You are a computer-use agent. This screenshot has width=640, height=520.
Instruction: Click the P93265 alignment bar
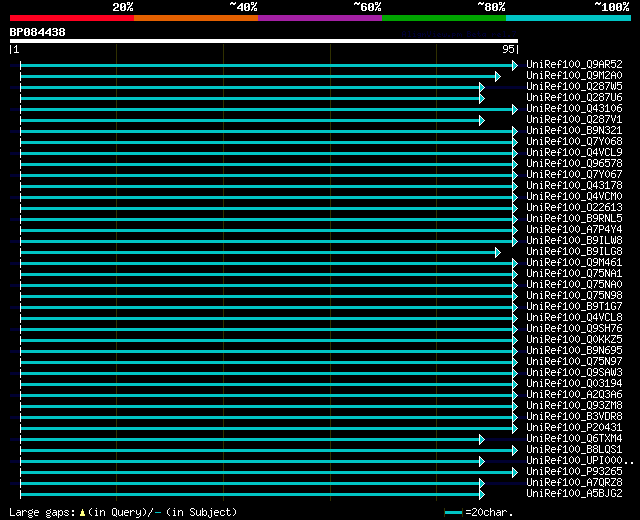[267, 473]
